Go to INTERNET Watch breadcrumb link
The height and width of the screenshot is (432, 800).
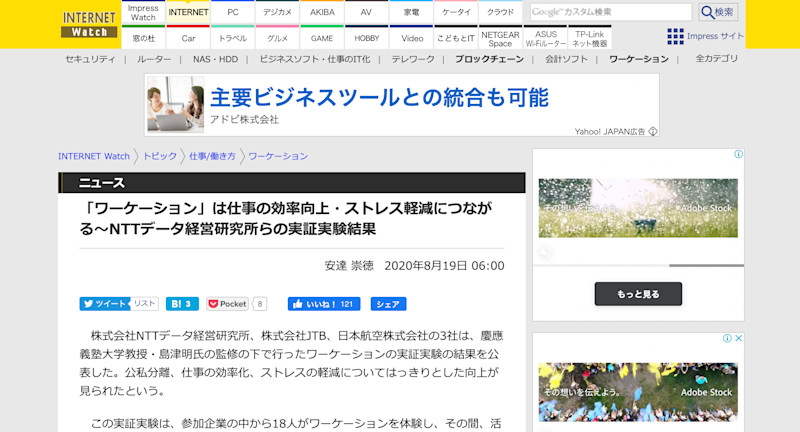pos(94,156)
